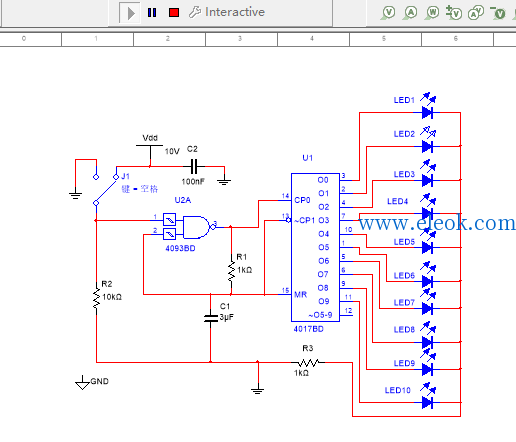
Task: Select the LED5 diode symbol
Action: coord(427,248)
